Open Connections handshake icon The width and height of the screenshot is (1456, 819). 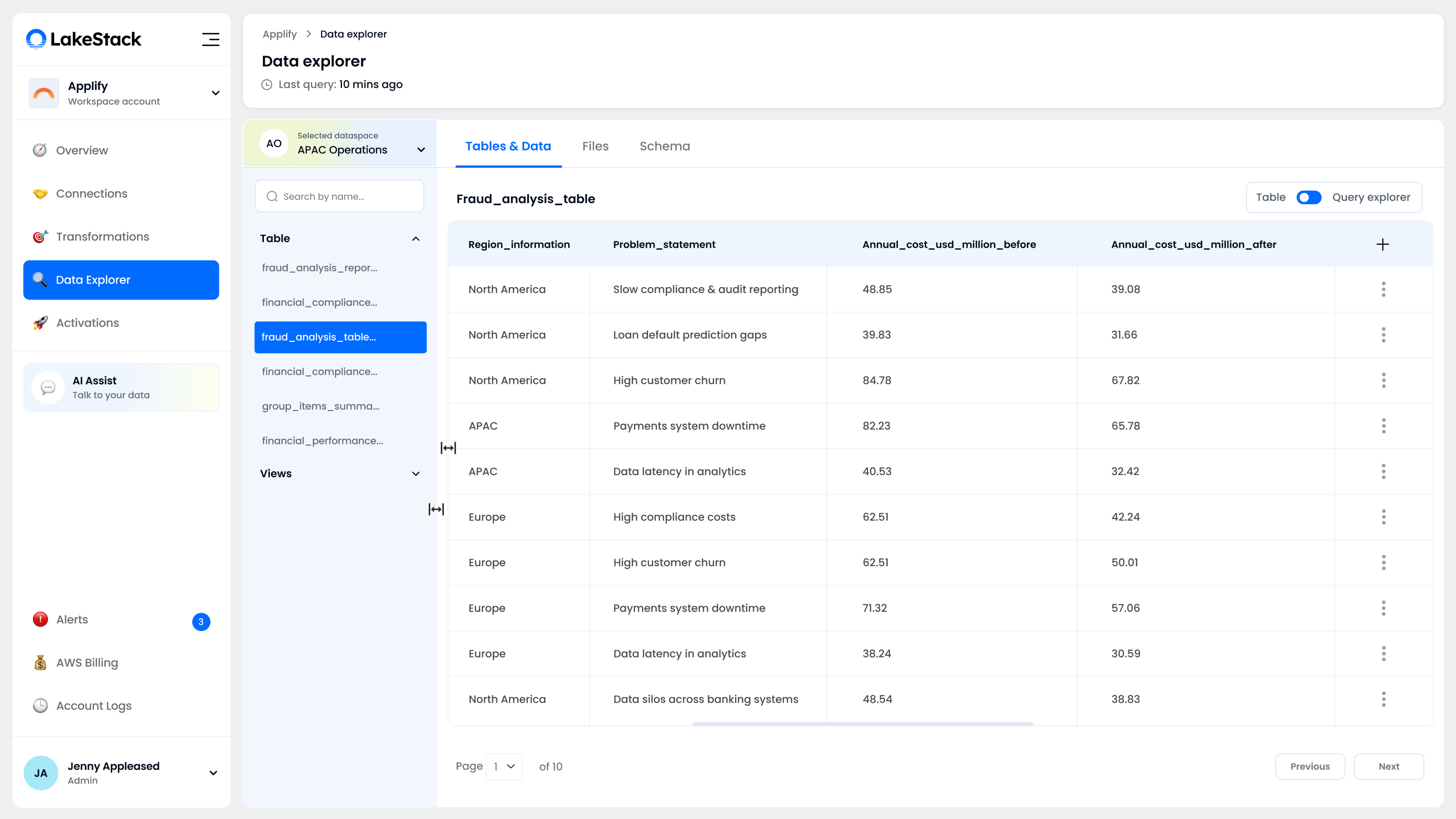tap(39, 193)
